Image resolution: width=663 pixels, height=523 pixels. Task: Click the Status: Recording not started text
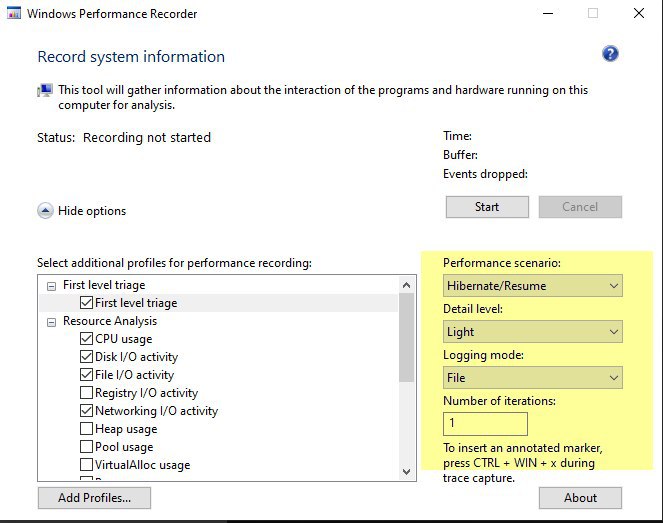pyautogui.click(x=124, y=137)
